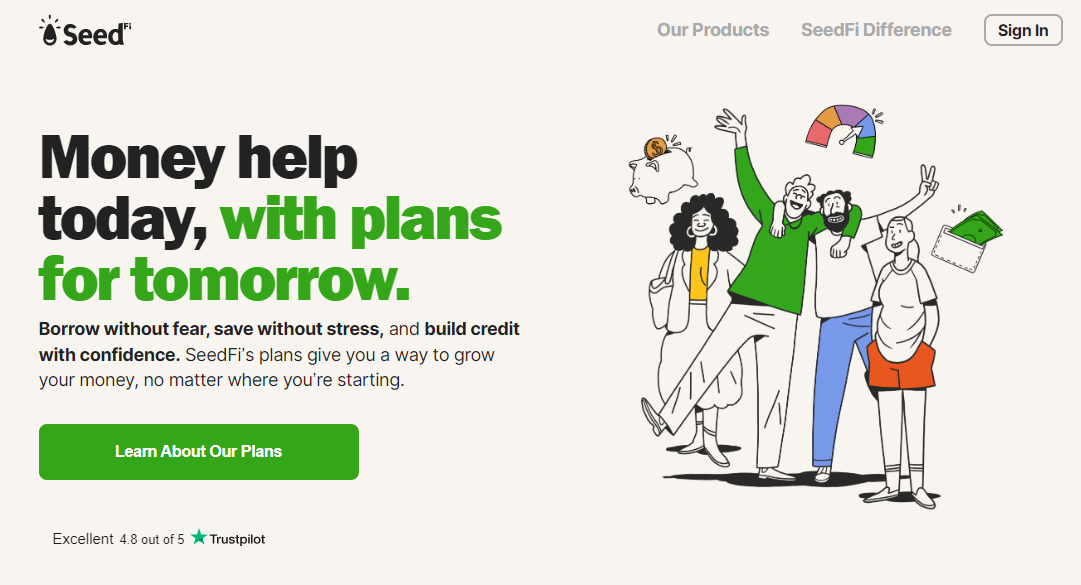Click the green 'for tomorrow.' heading text
Screen dimensions: 1081x585
(x=225, y=280)
